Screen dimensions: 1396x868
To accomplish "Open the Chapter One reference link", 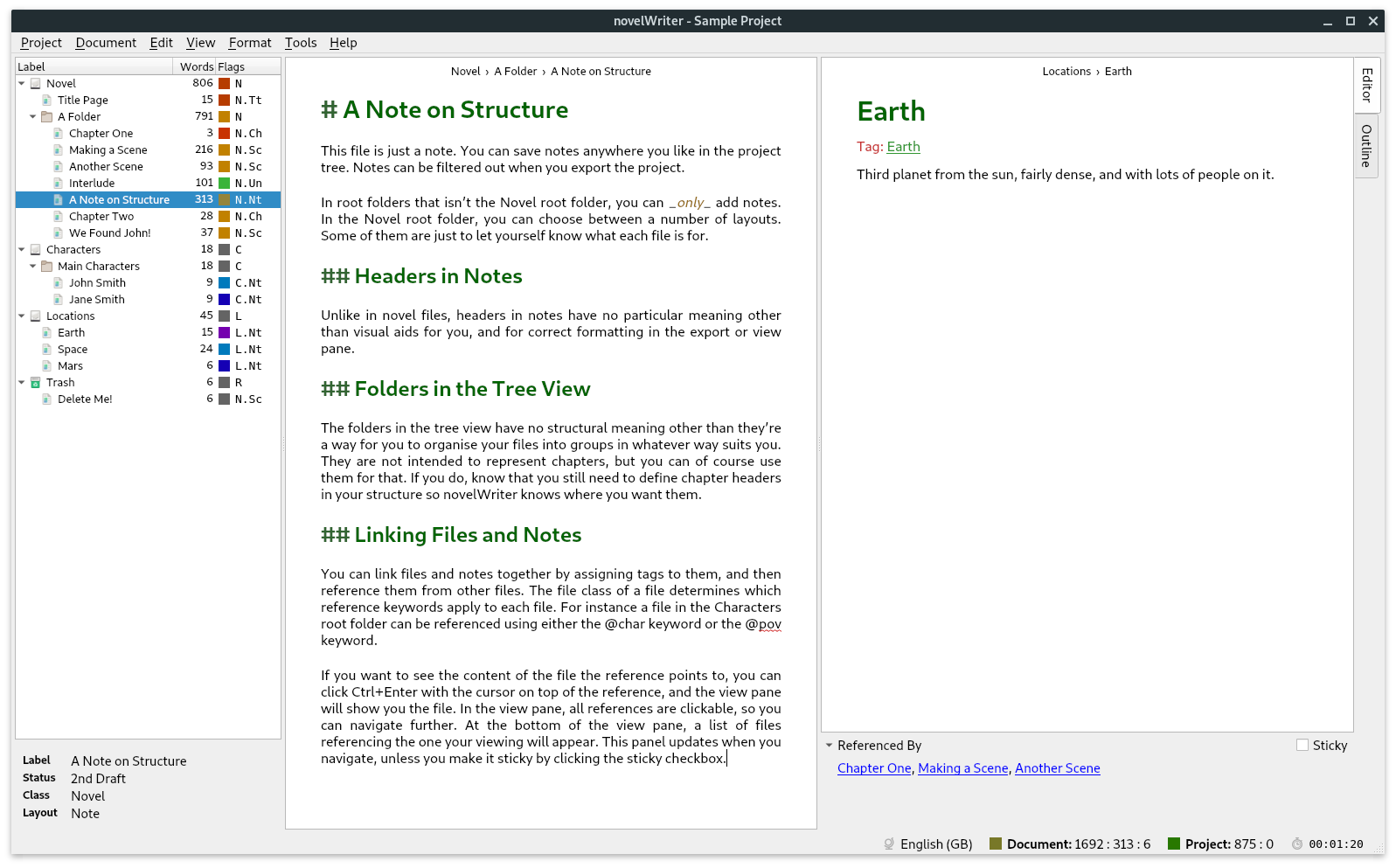I will click(874, 768).
